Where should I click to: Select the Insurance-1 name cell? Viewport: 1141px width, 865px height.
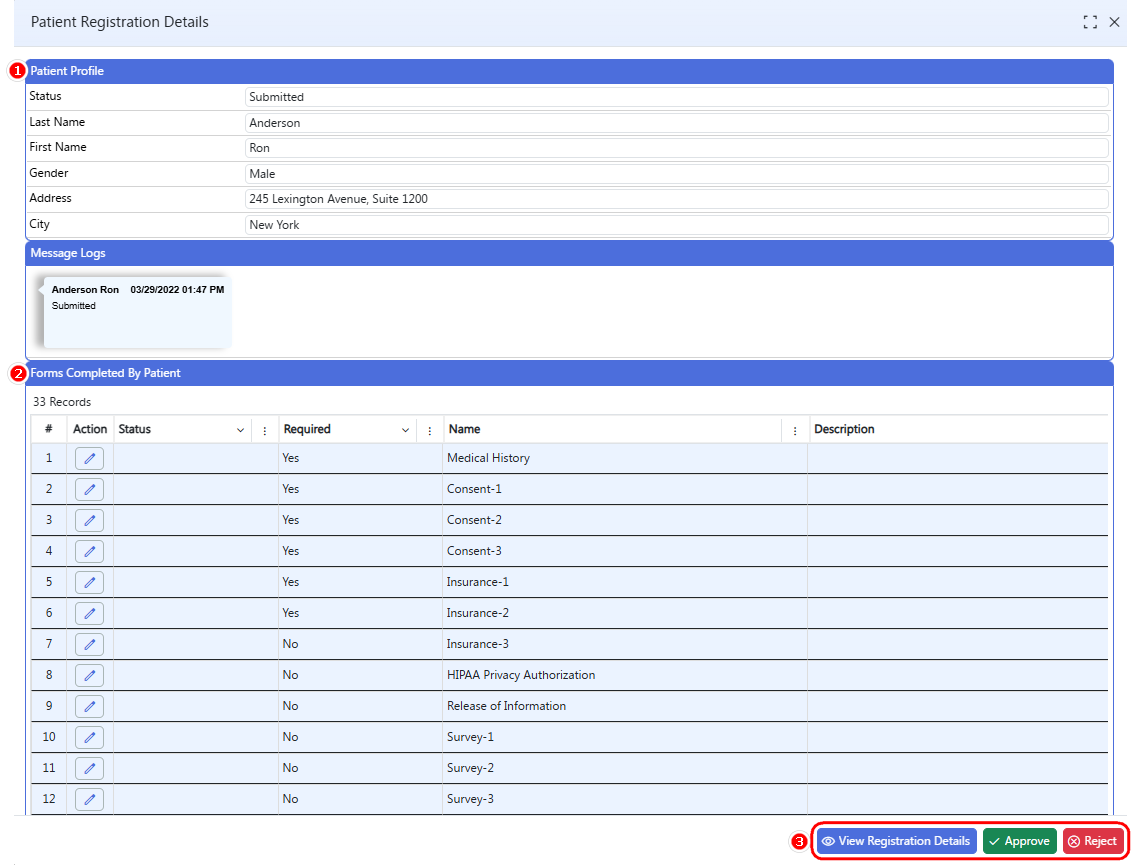coord(624,582)
